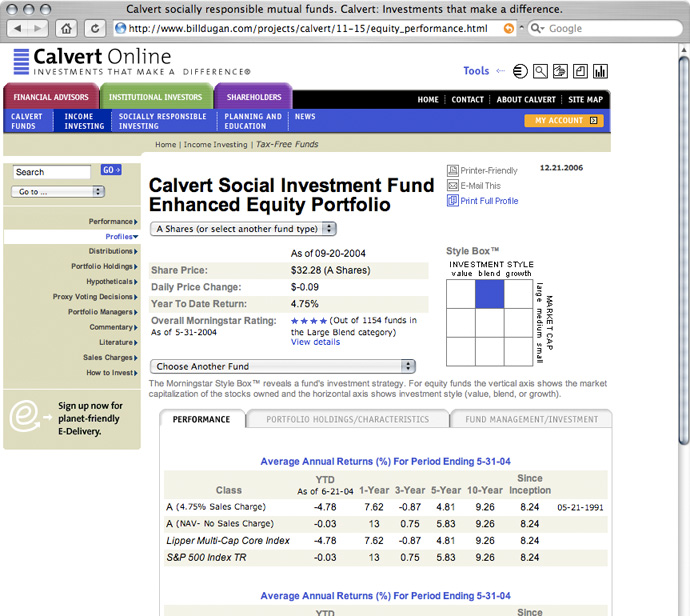Select Fund Management/Investment tab

pos(531,419)
